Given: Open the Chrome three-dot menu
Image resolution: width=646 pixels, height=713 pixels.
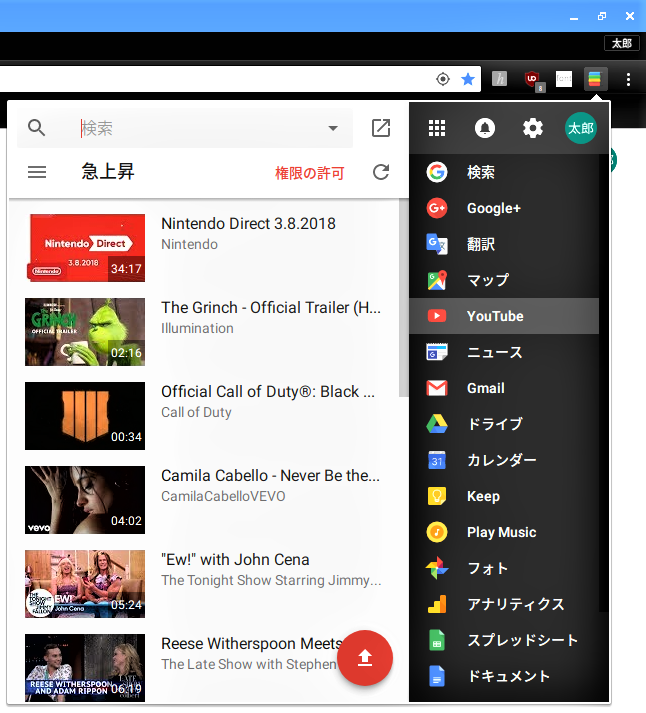Looking at the screenshot, I should pyautogui.click(x=628, y=80).
